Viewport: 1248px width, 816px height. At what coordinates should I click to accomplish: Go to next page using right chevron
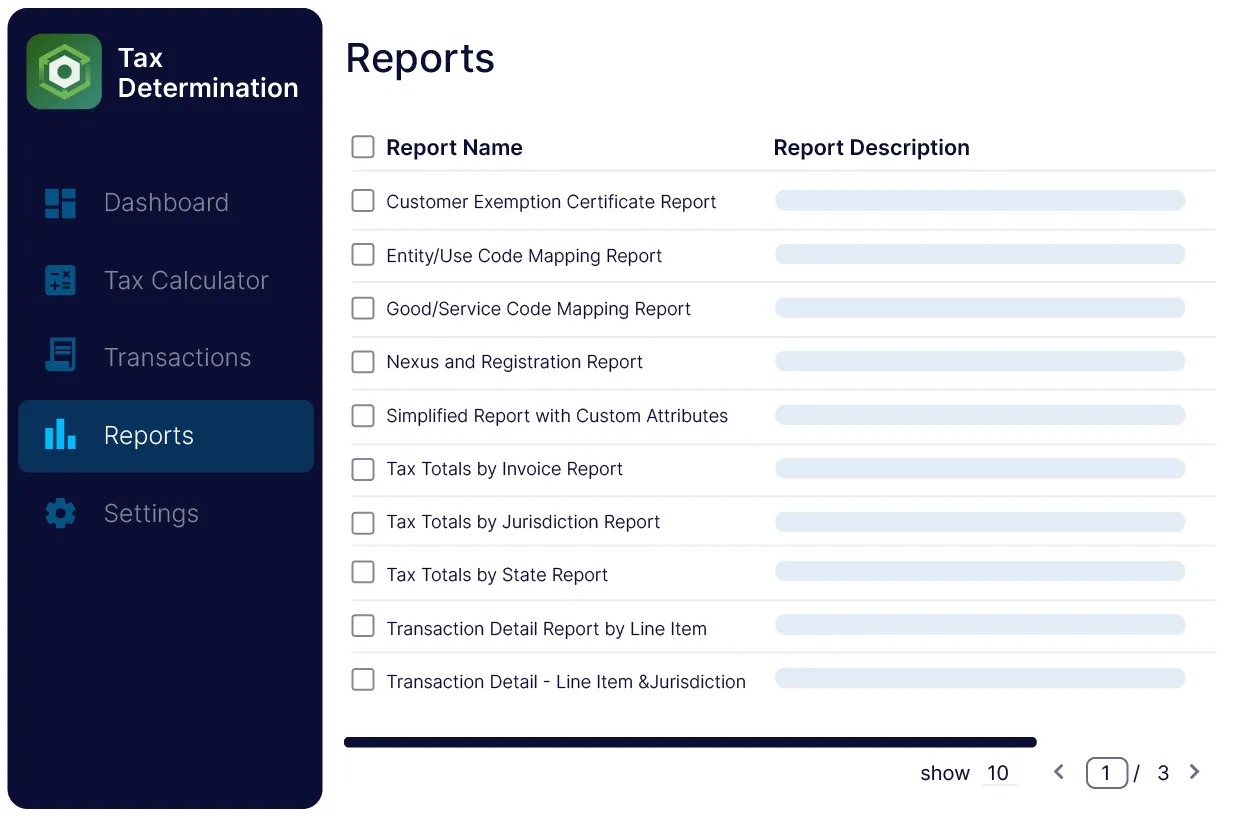click(x=1194, y=772)
